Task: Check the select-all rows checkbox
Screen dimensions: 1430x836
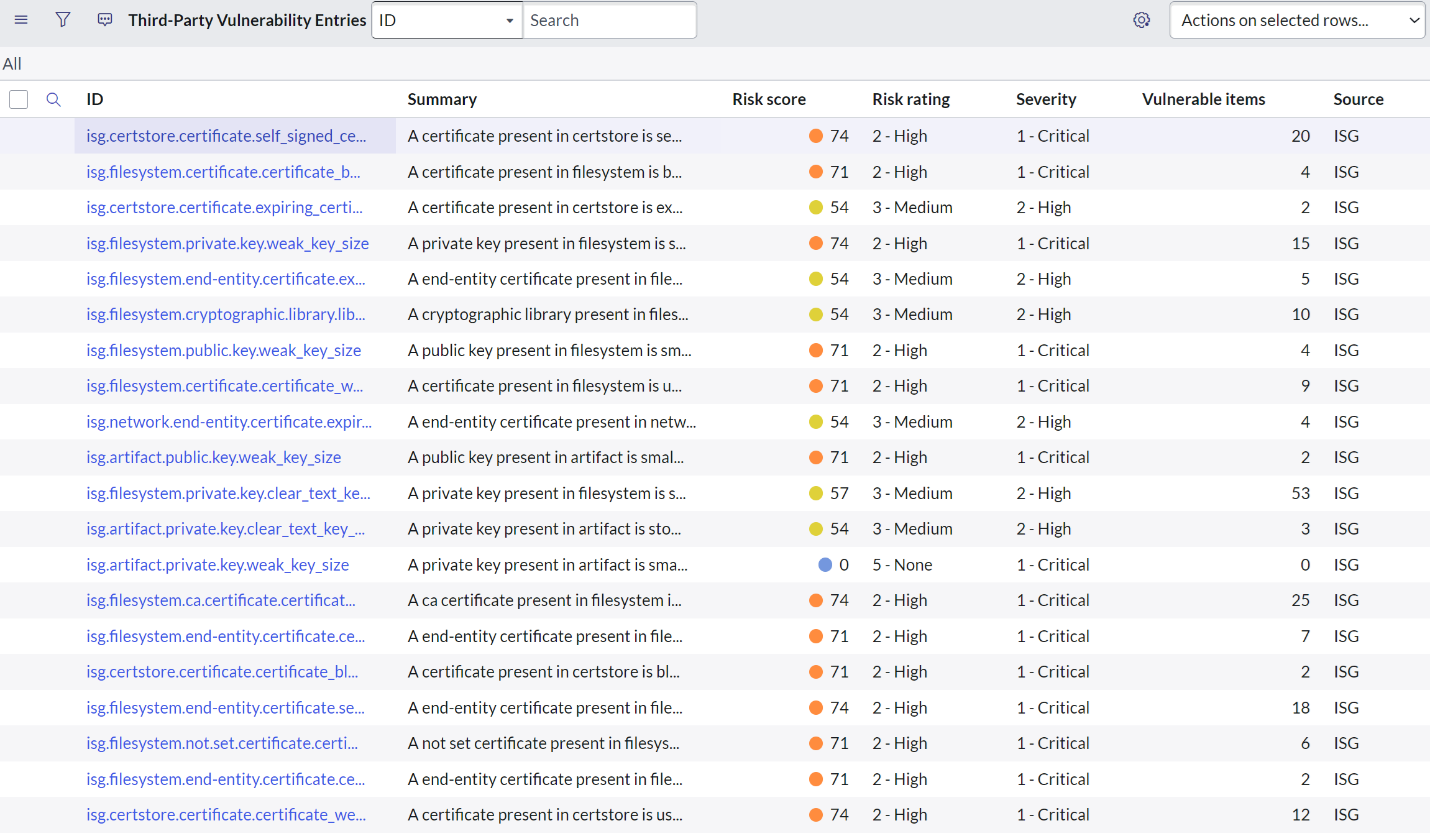Action: pos(16,99)
